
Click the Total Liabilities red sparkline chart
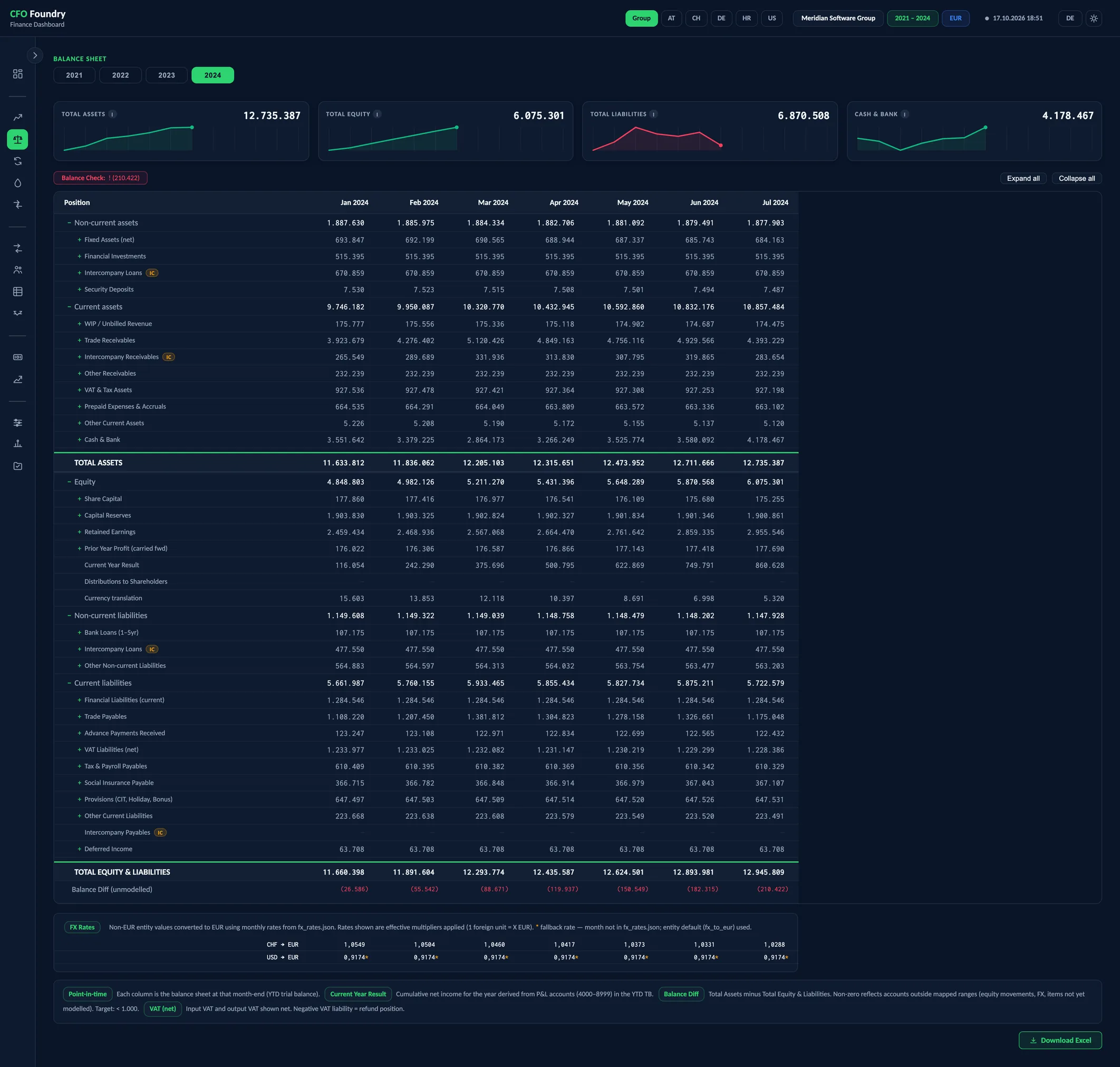pyautogui.click(x=710, y=139)
